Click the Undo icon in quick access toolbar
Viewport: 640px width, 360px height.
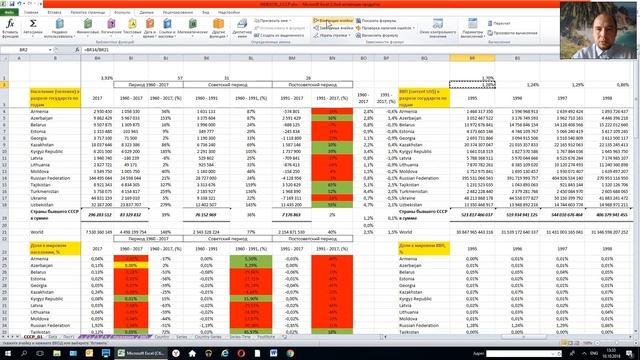[x=19, y=4]
